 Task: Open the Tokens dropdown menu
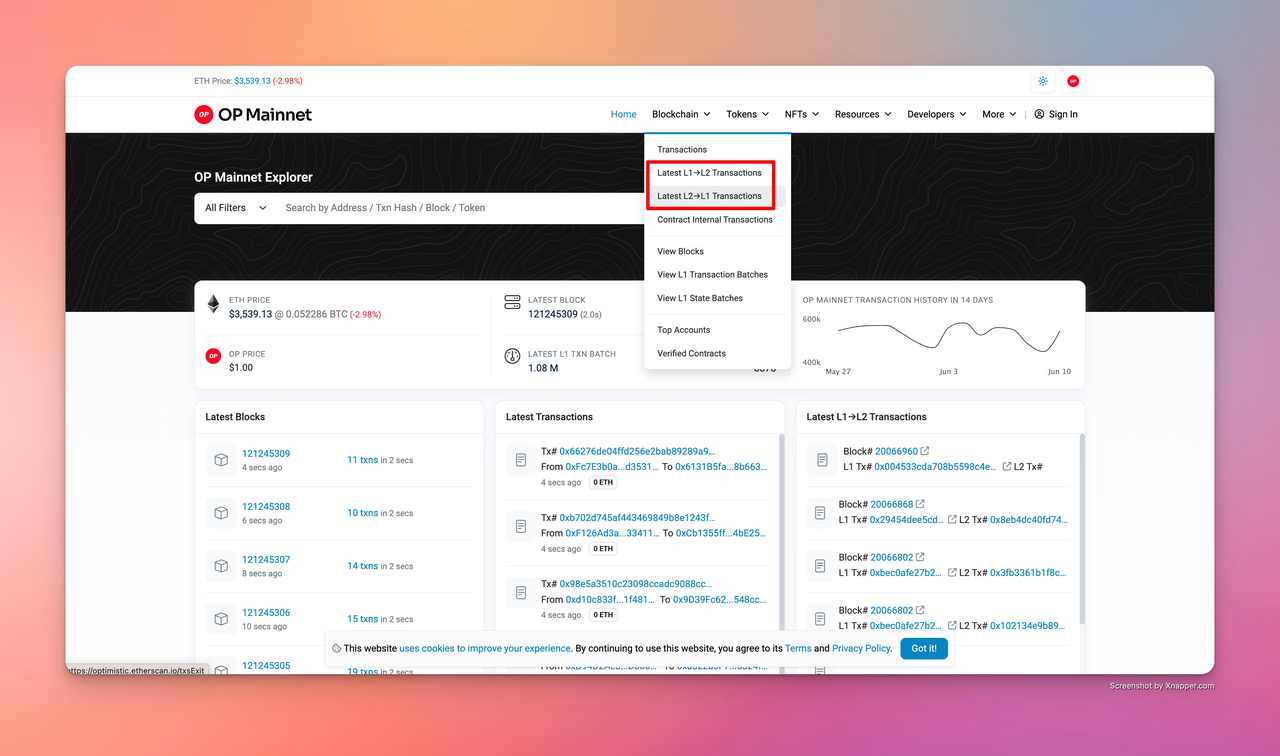click(747, 114)
